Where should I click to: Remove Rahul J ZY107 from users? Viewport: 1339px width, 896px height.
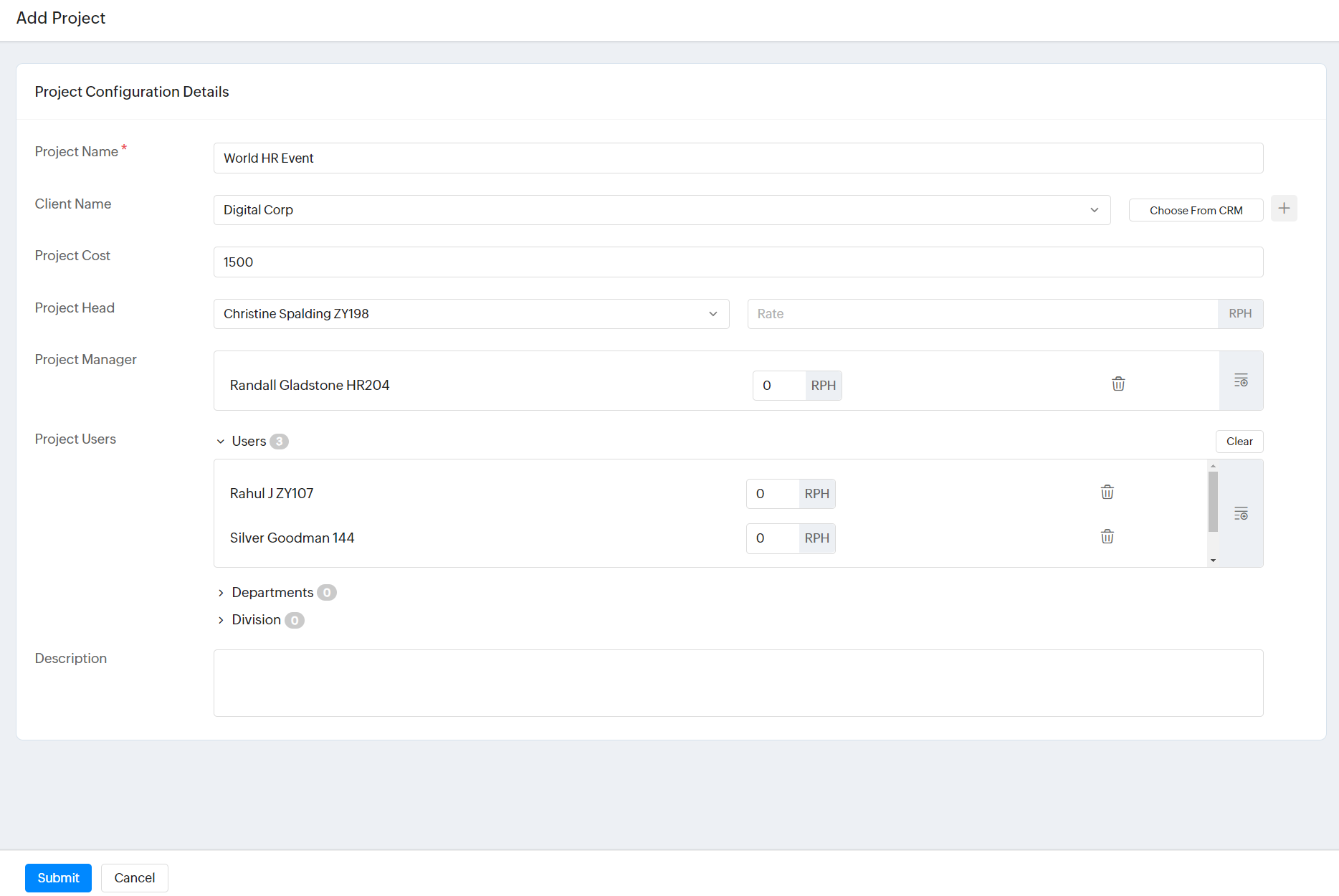(1107, 492)
